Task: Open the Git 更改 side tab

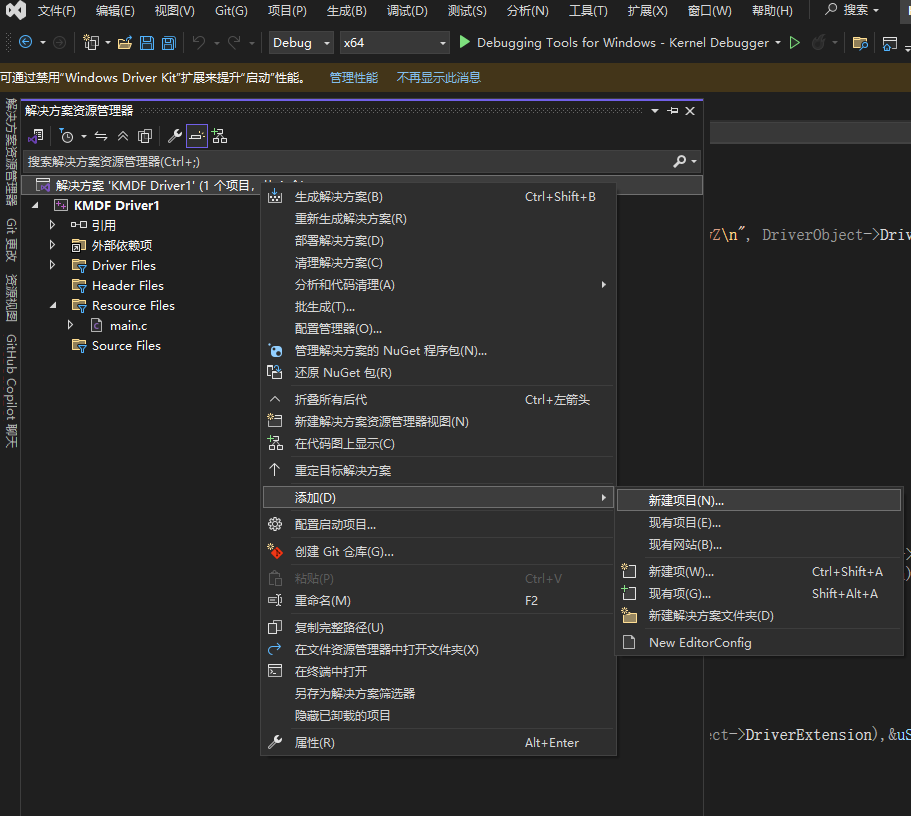Action: [11, 240]
